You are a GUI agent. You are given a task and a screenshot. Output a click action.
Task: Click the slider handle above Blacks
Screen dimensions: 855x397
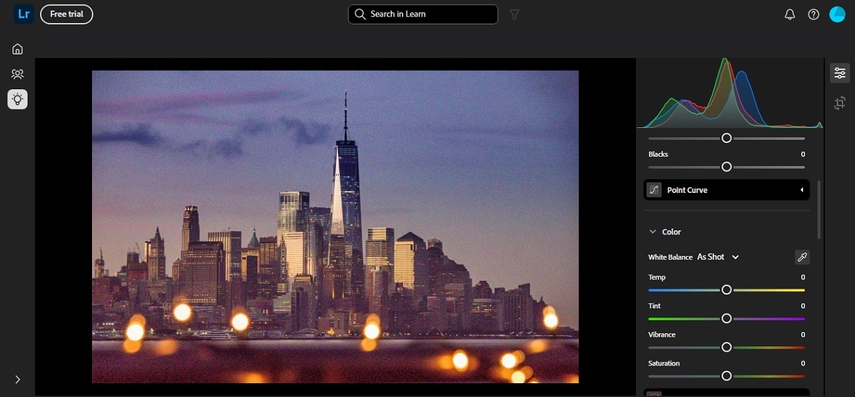[726, 139]
